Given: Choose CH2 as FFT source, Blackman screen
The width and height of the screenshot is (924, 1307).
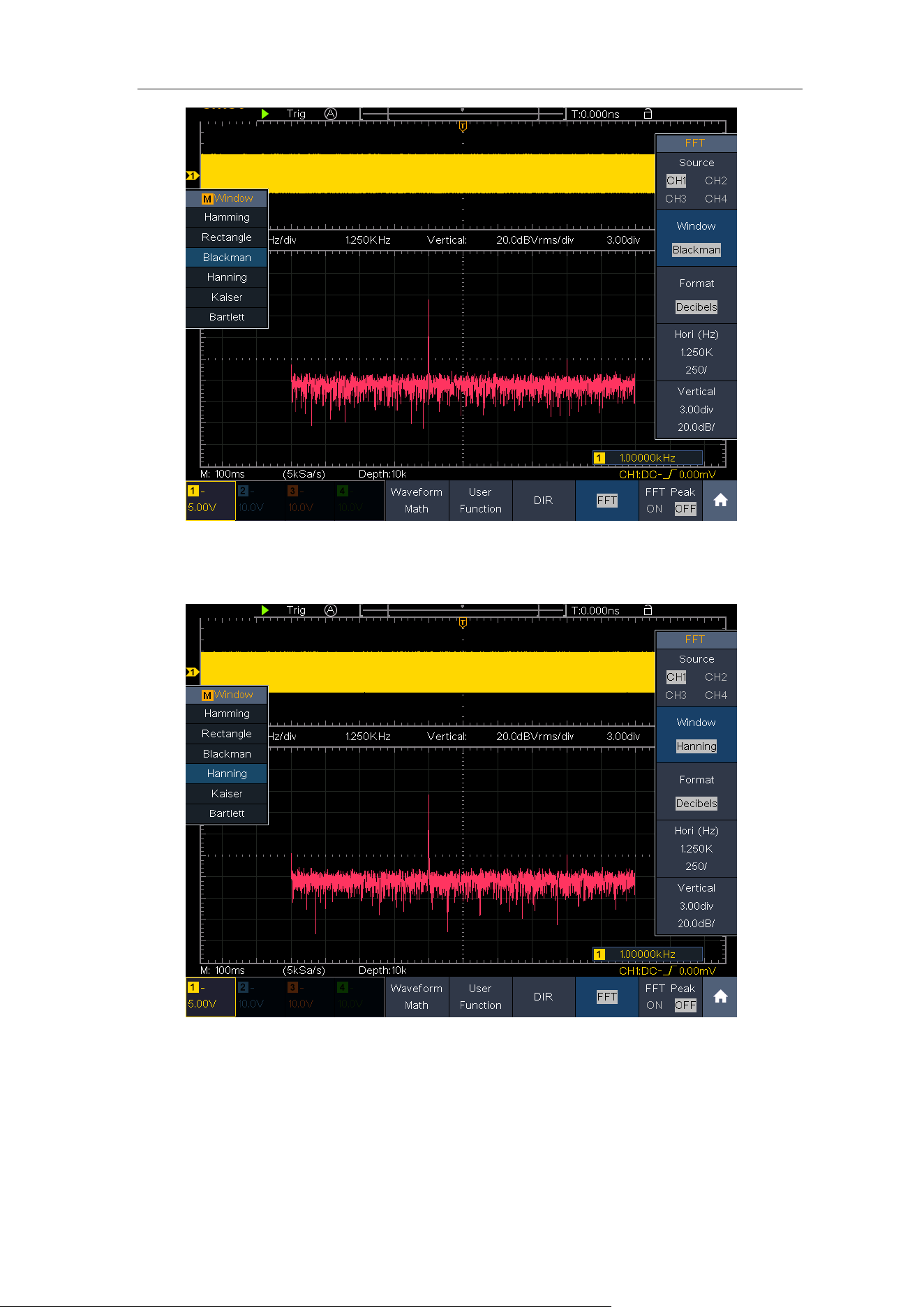Looking at the screenshot, I should tap(716, 181).
